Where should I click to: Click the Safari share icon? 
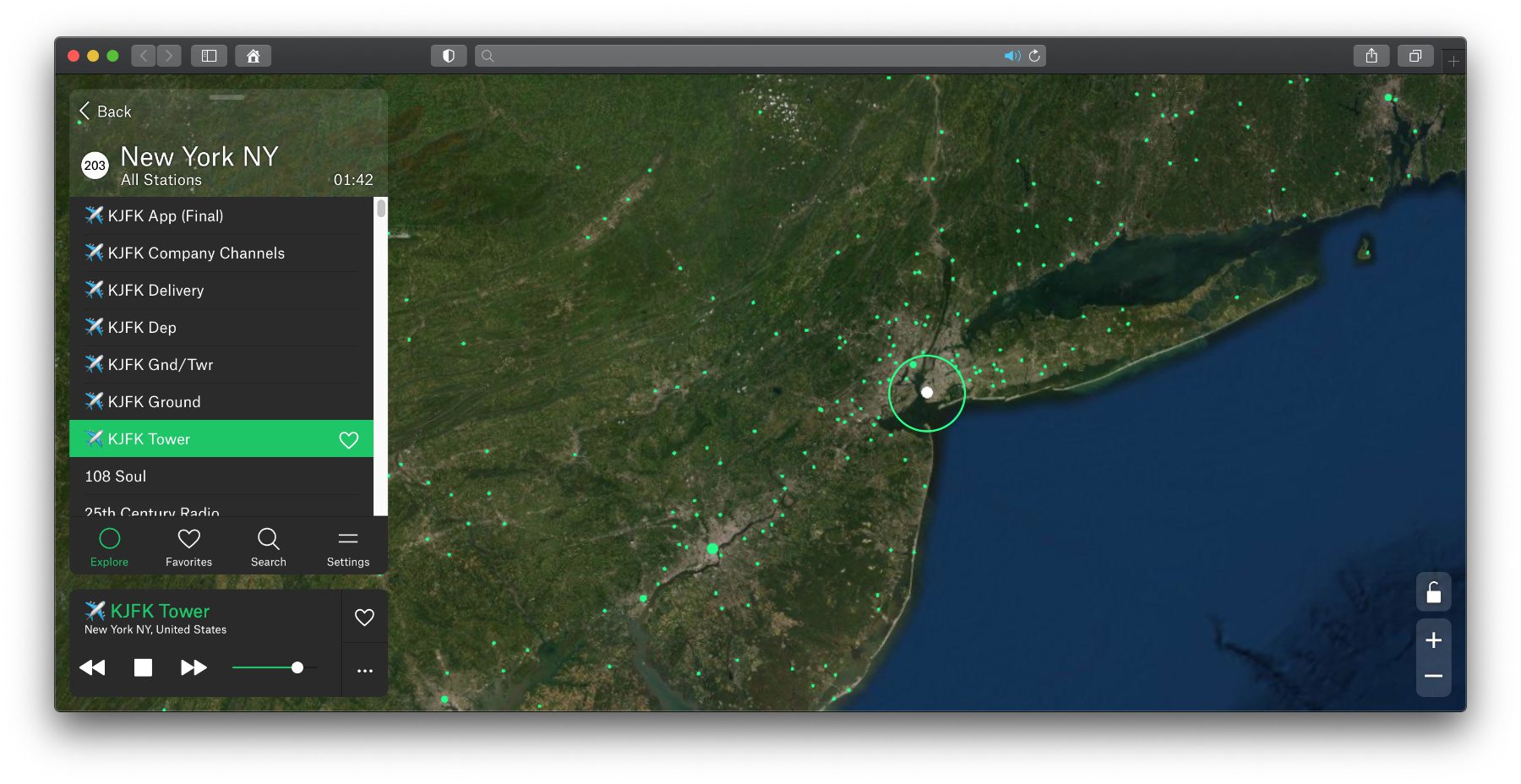[1371, 56]
